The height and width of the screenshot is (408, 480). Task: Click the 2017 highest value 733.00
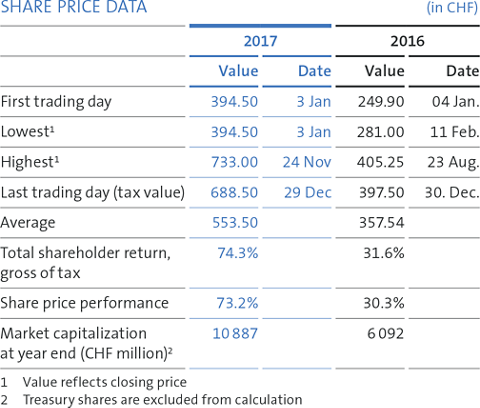[235, 162]
